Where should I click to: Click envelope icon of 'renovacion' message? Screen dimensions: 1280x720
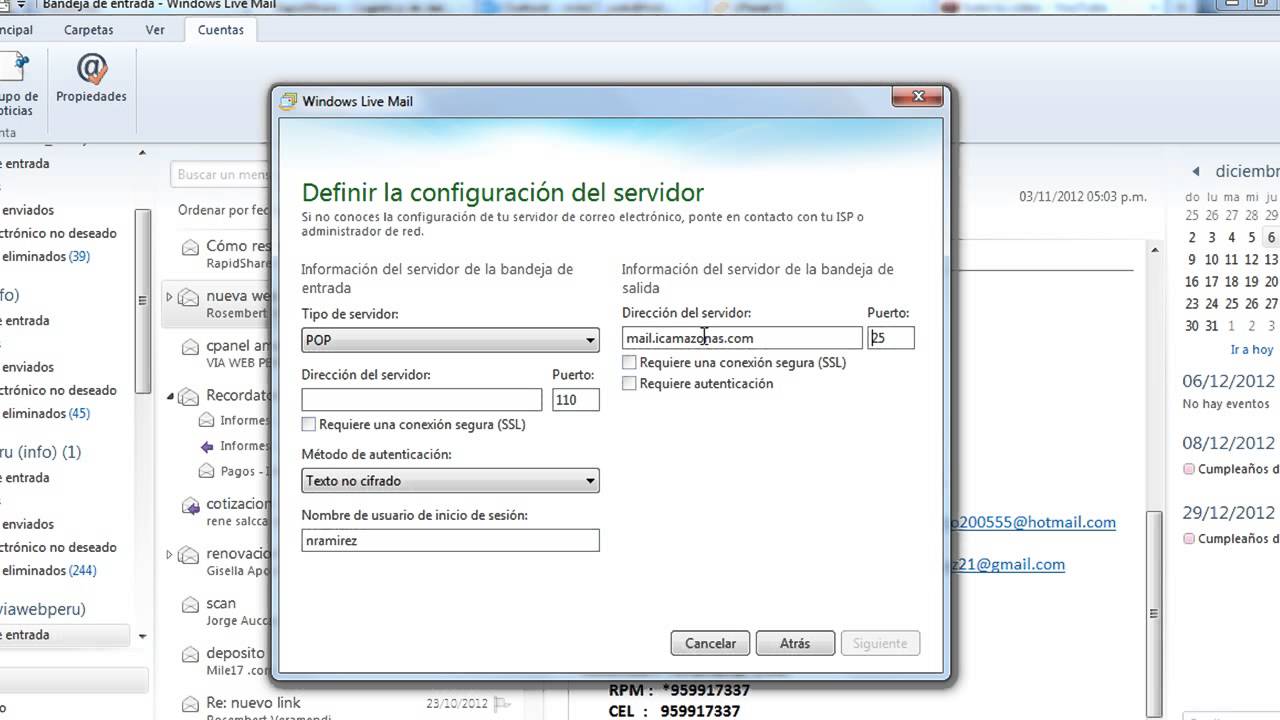pyautogui.click(x=190, y=556)
